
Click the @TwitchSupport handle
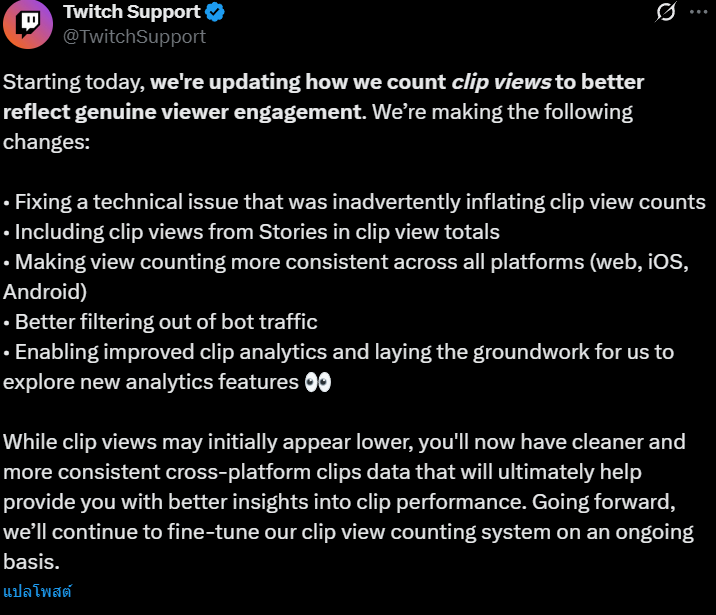click(134, 36)
